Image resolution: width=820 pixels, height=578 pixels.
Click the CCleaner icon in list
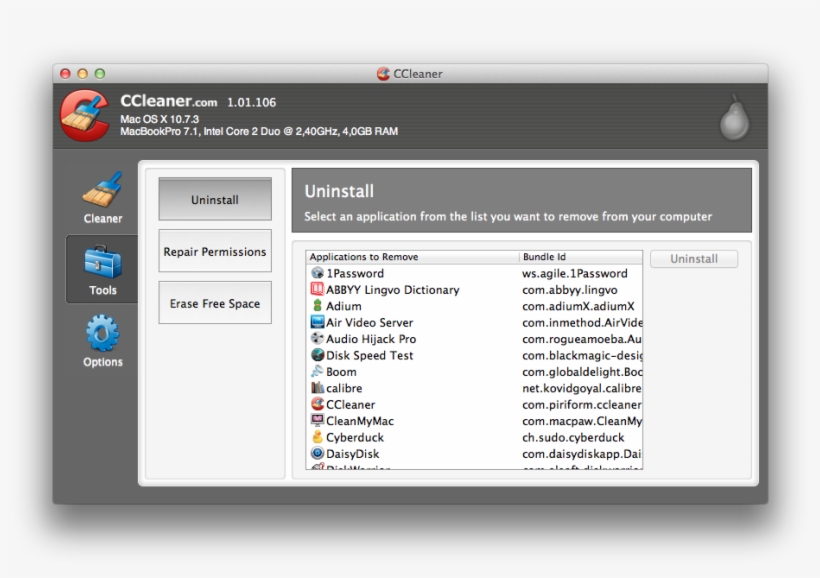[x=317, y=404]
